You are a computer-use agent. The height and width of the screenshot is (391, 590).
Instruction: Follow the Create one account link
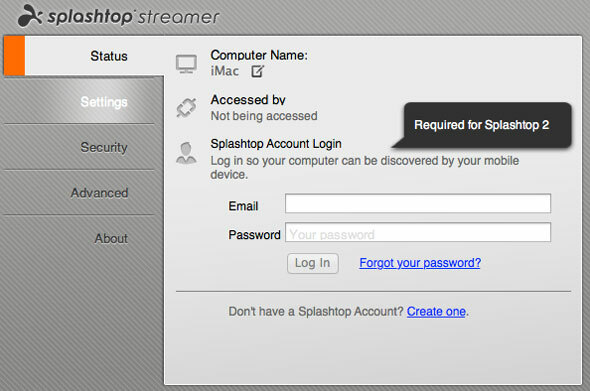coord(436,312)
